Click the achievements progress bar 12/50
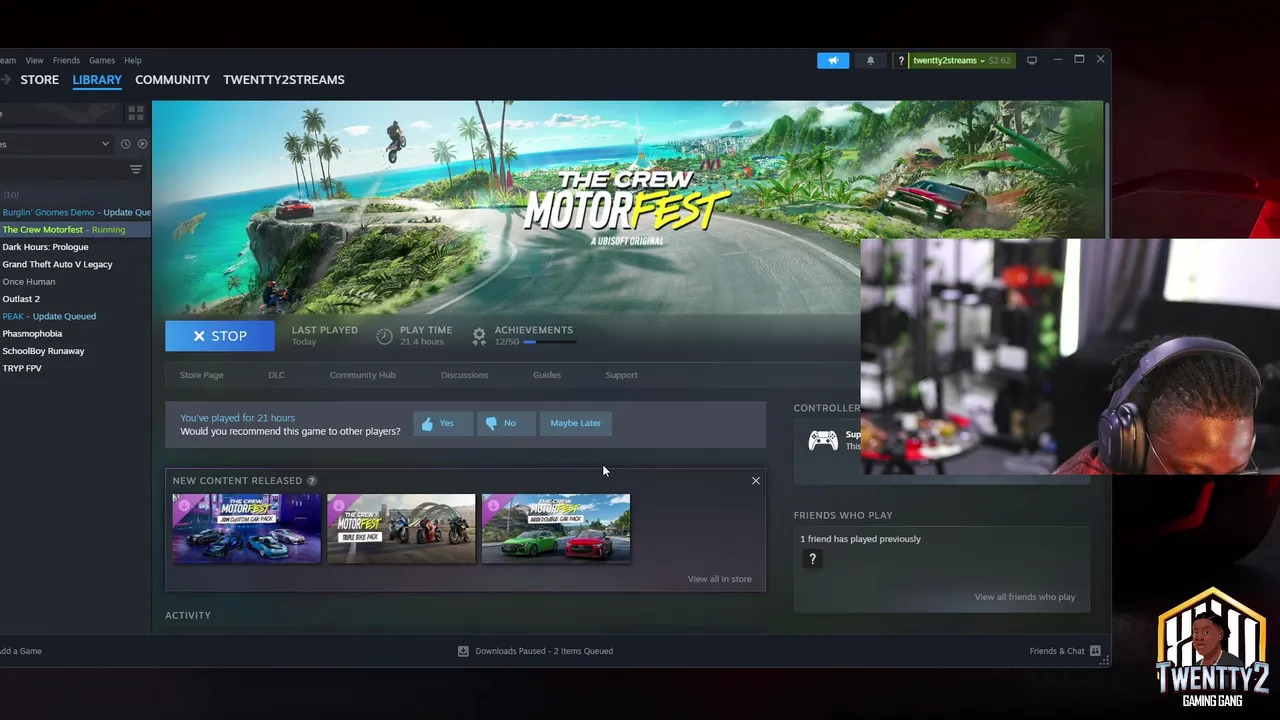 coord(549,342)
